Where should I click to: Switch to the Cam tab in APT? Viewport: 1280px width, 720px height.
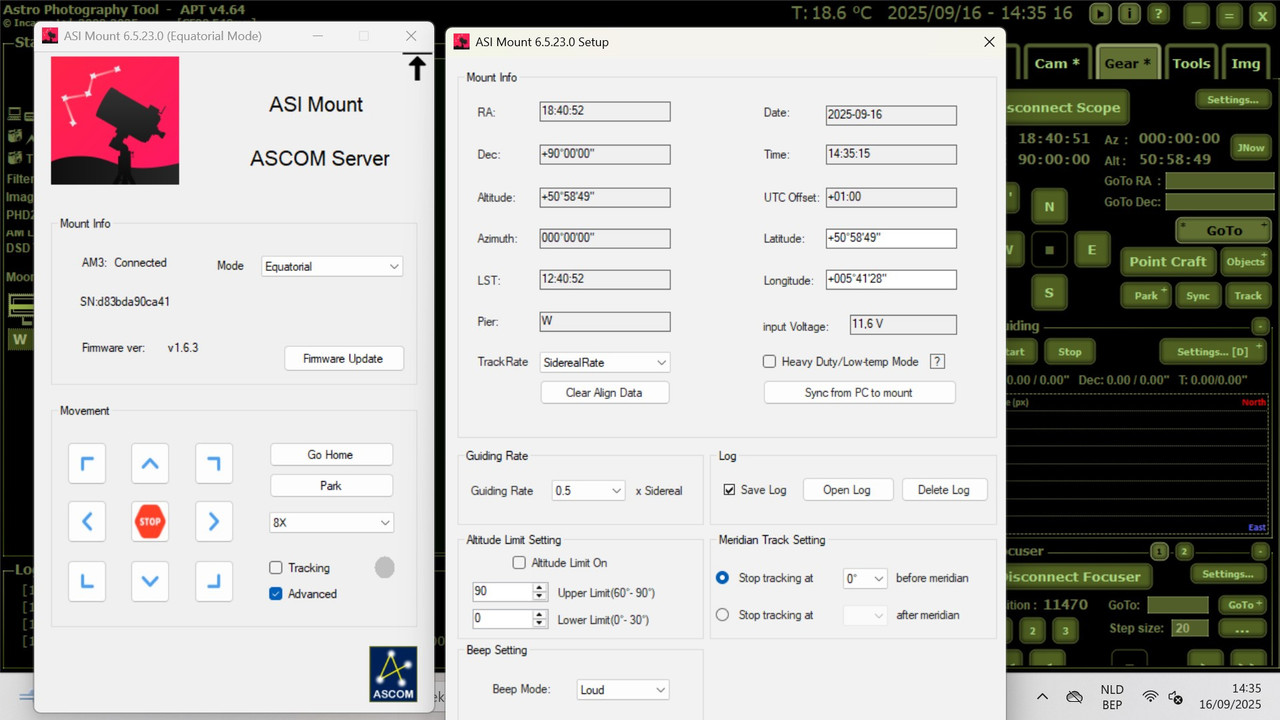click(1057, 63)
